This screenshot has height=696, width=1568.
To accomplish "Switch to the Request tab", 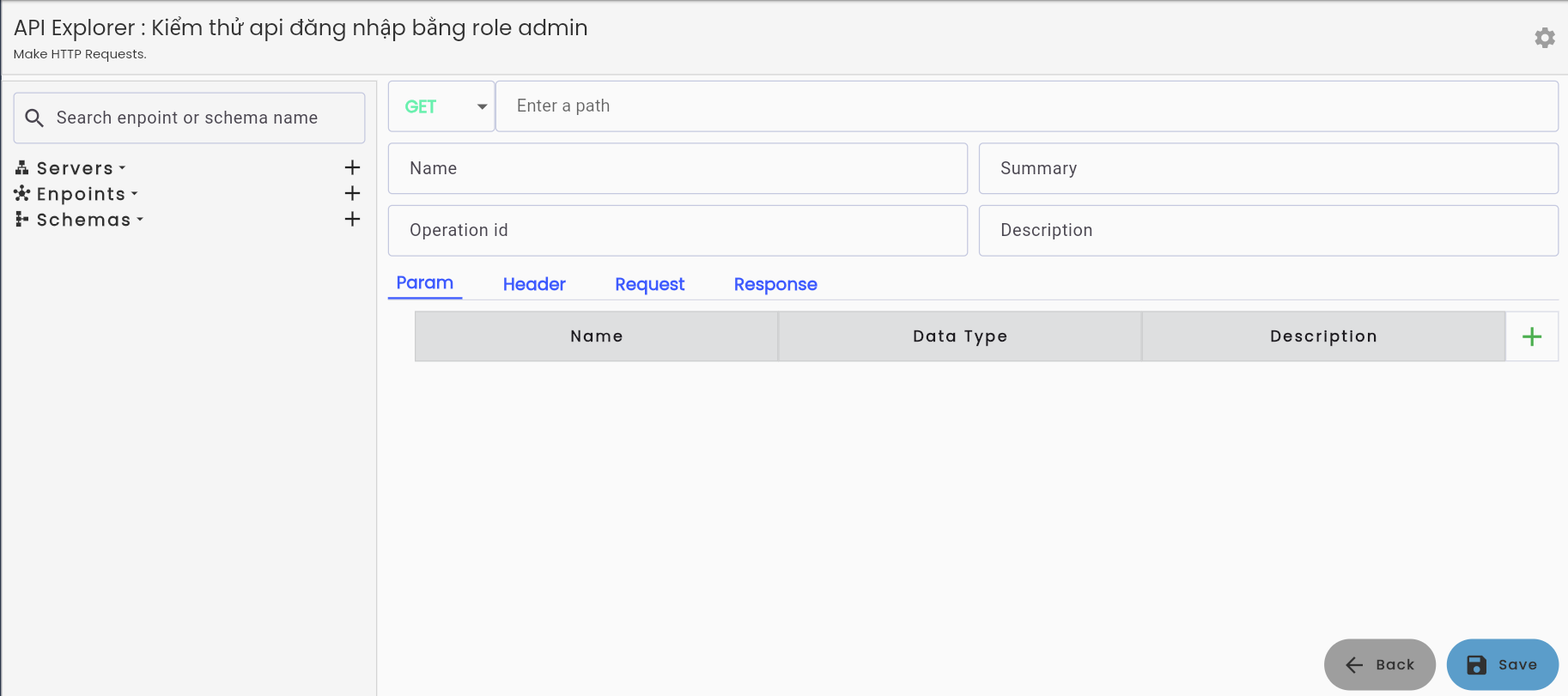I will point(650,284).
